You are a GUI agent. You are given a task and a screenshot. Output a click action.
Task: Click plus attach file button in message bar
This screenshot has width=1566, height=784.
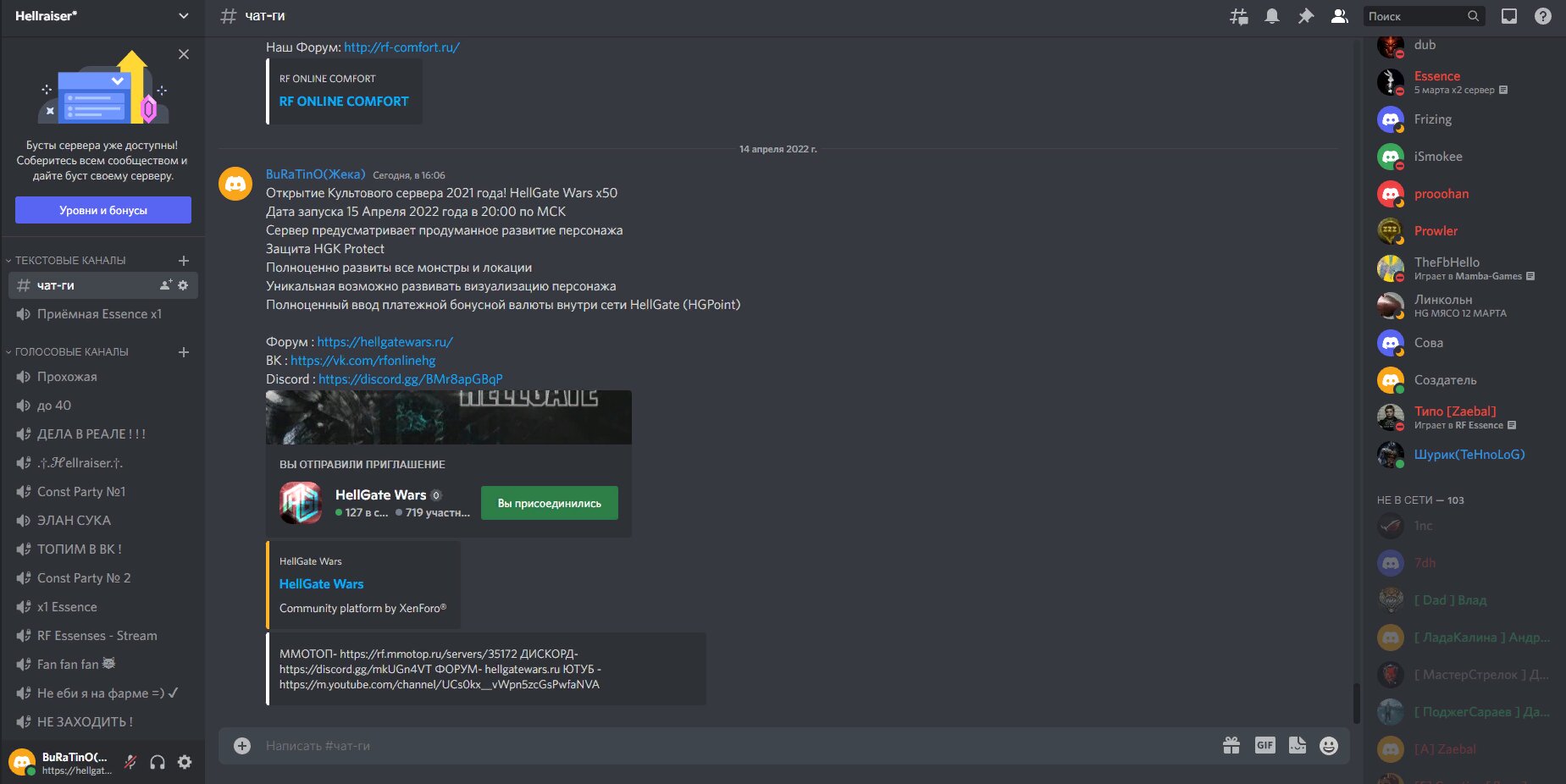click(242, 746)
